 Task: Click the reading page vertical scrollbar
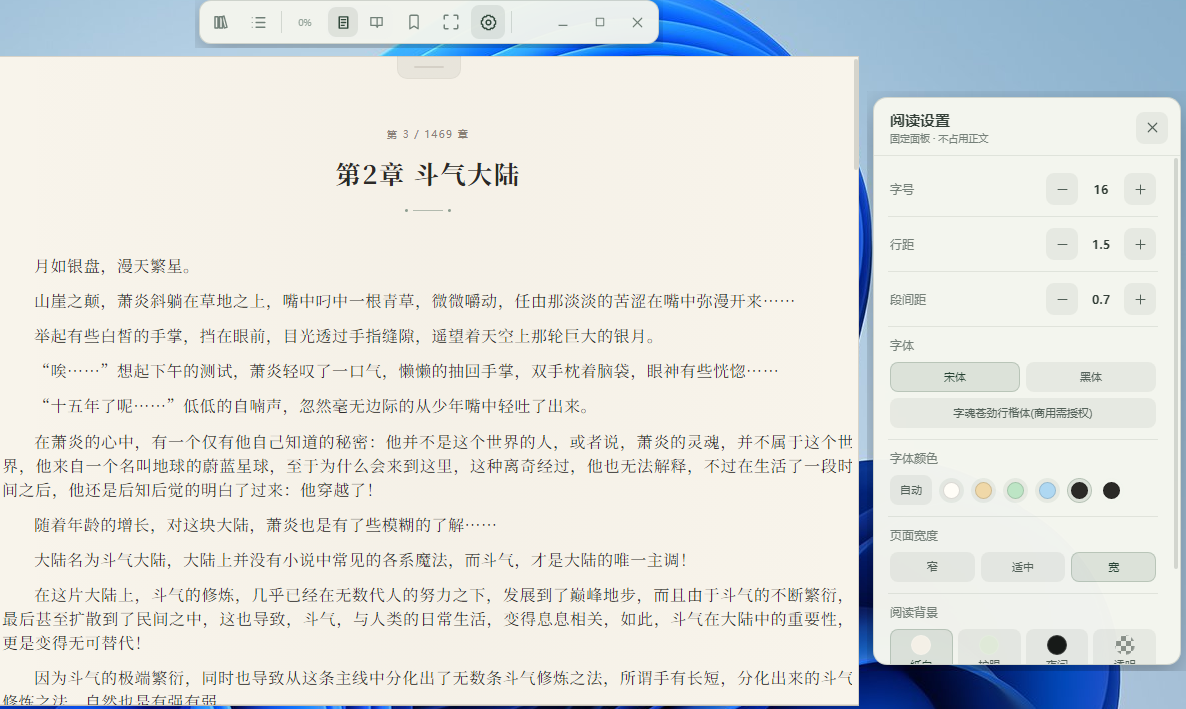(x=855, y=114)
